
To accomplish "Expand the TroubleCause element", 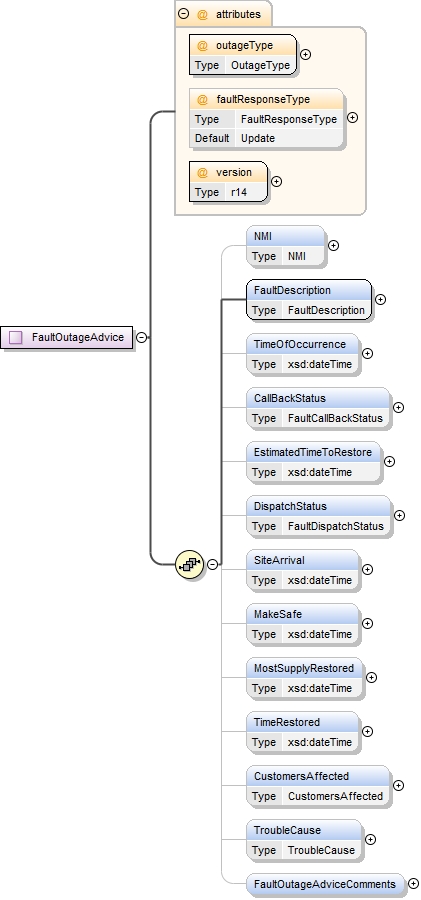I will [x=371, y=839].
